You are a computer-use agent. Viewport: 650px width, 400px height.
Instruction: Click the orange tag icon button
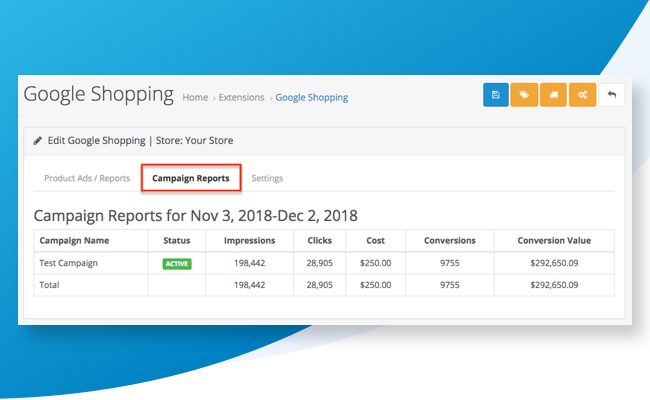click(x=524, y=95)
